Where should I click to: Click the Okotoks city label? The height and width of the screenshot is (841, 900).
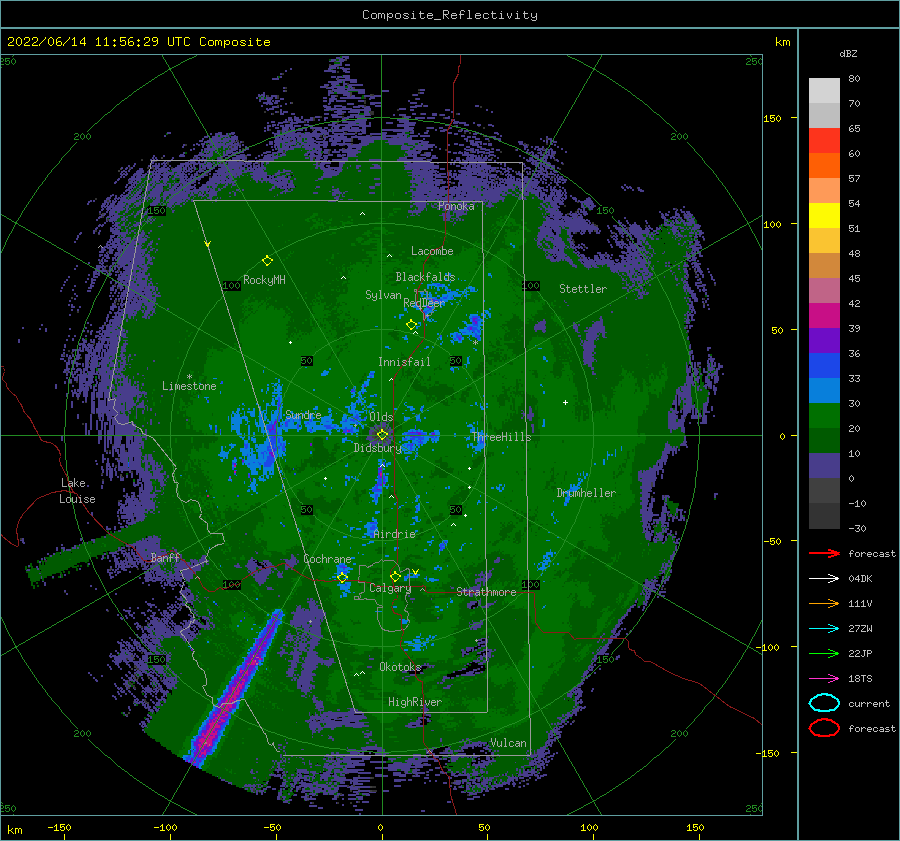tap(401, 666)
